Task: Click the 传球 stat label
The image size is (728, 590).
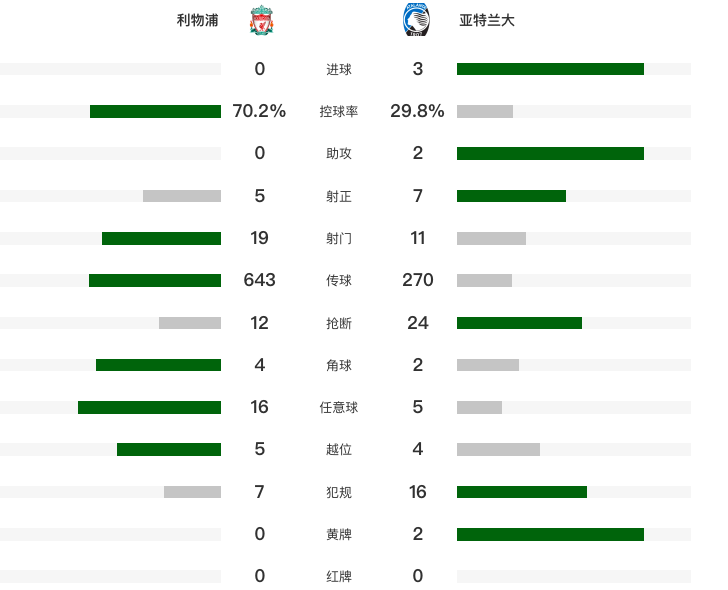Action: point(339,281)
